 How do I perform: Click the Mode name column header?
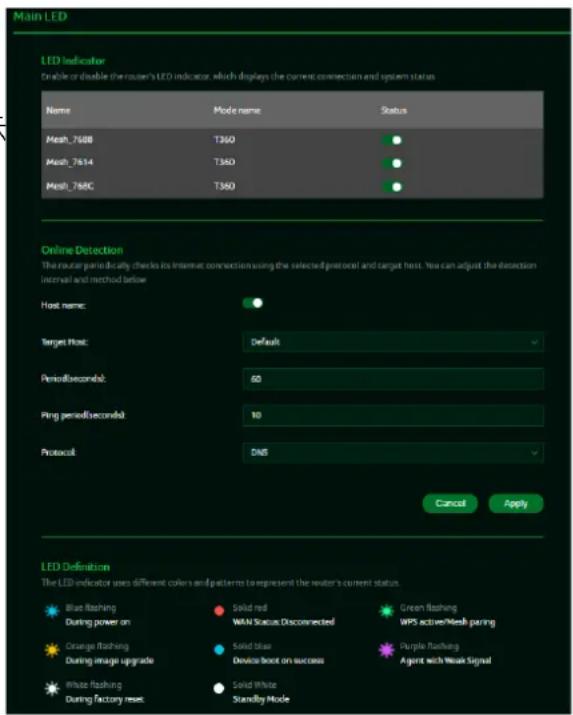click(x=237, y=110)
